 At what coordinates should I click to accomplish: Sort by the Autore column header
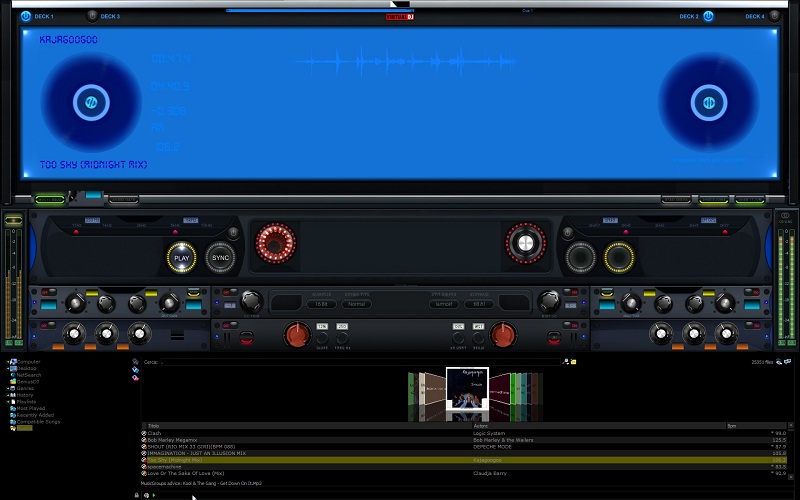click(x=601, y=426)
